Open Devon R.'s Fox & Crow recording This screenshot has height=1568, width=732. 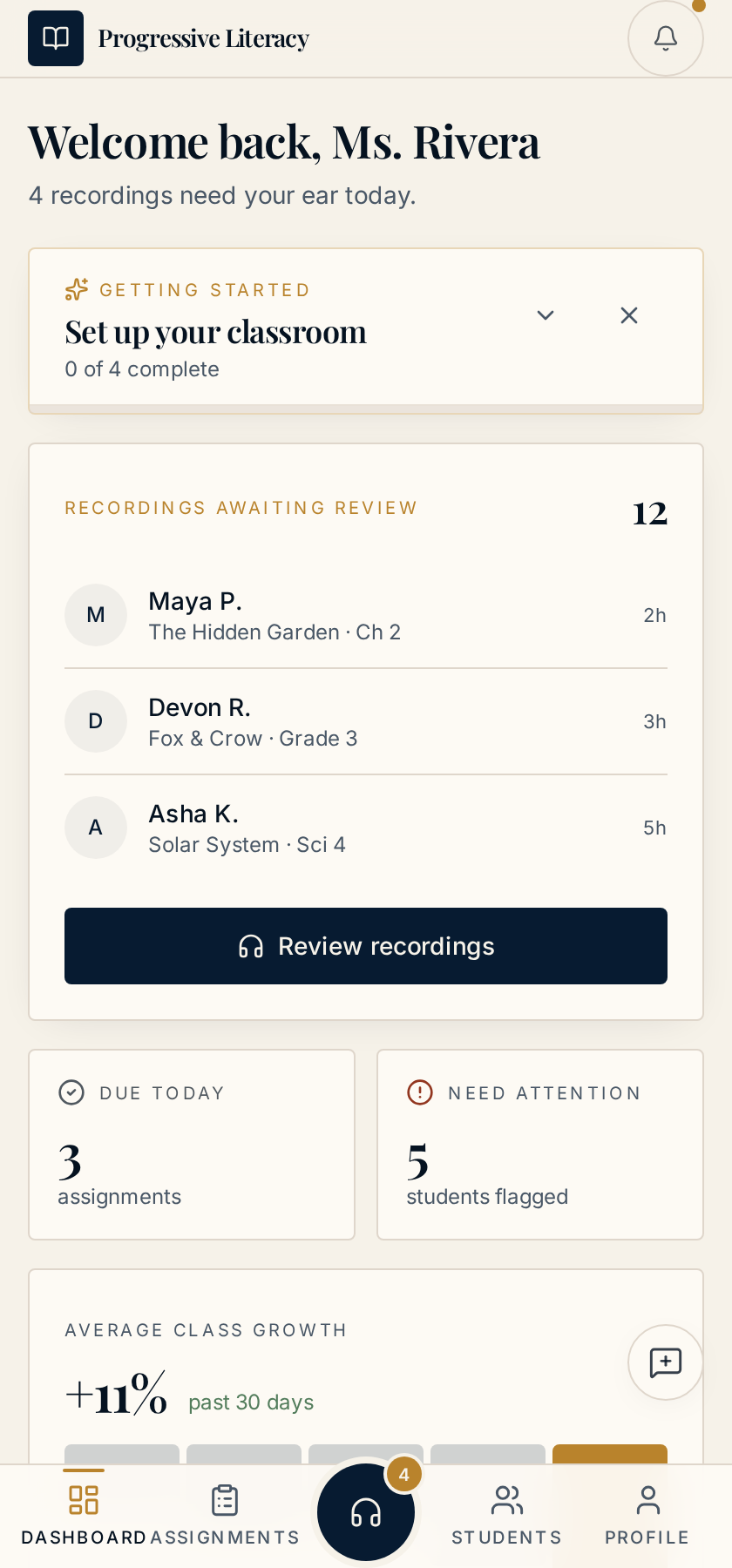tap(366, 721)
